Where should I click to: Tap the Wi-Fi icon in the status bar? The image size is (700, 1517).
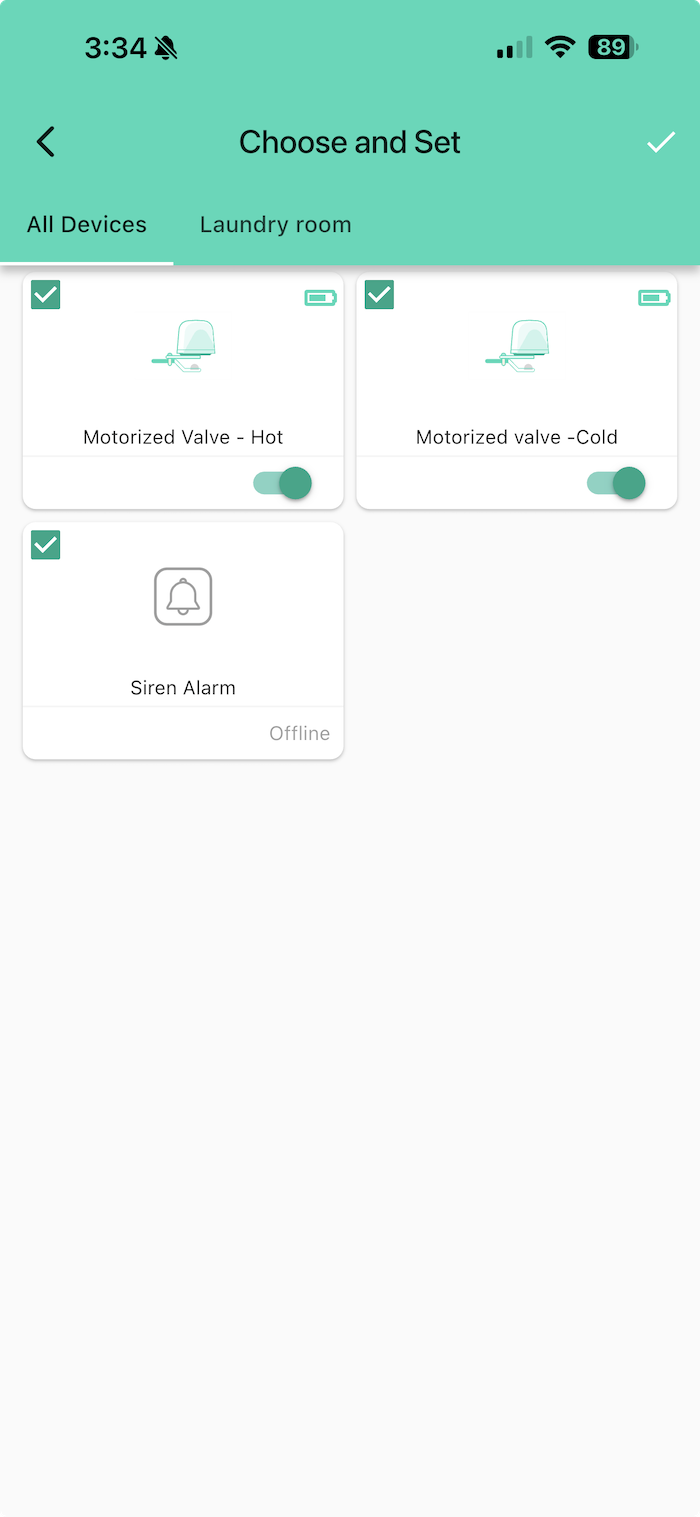pos(560,47)
